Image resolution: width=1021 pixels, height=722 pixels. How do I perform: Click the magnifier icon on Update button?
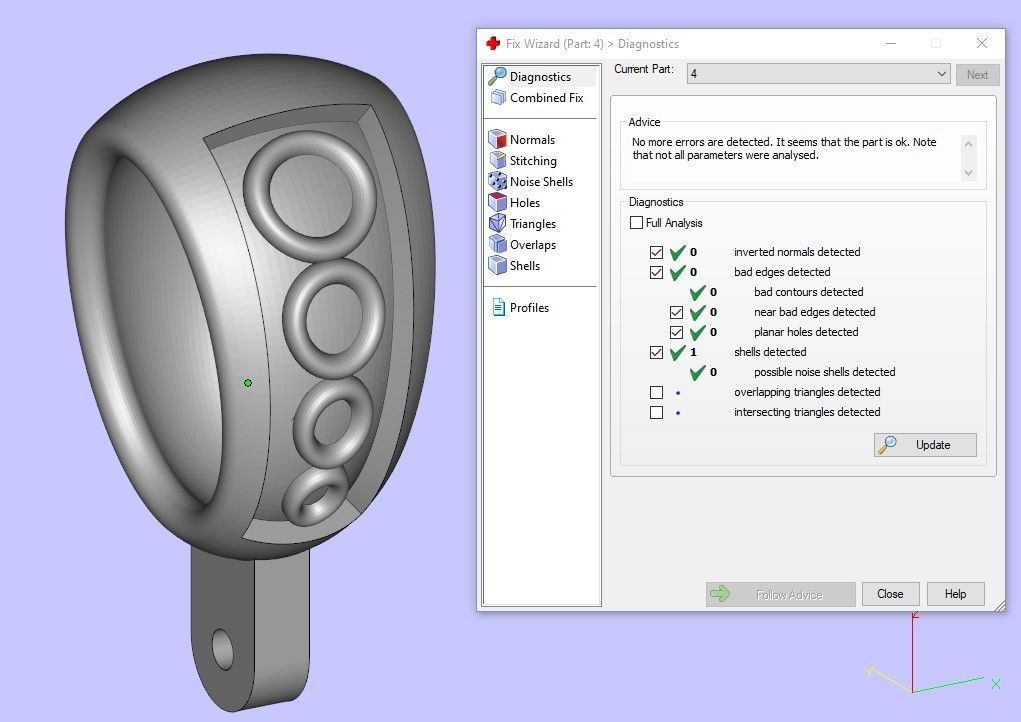887,445
